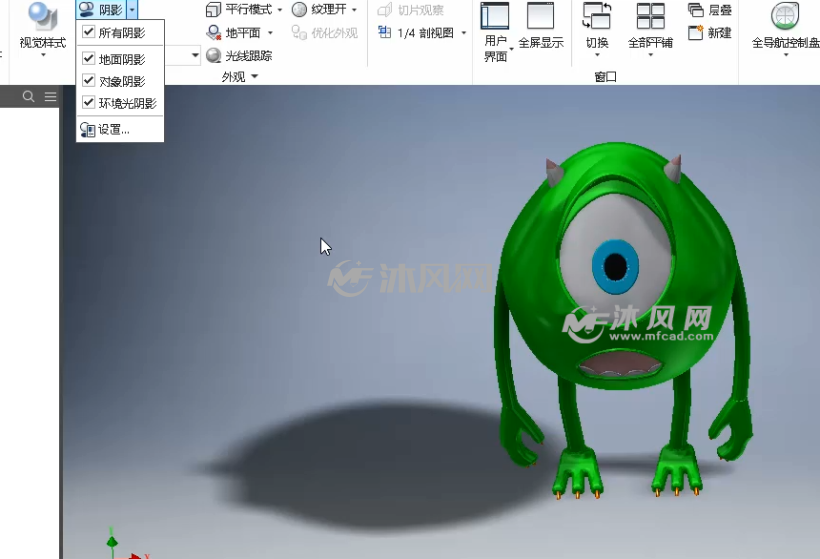The height and width of the screenshot is (559, 820).
Task: Open the combo box arrow beside shadows menu
Action: pos(195,55)
